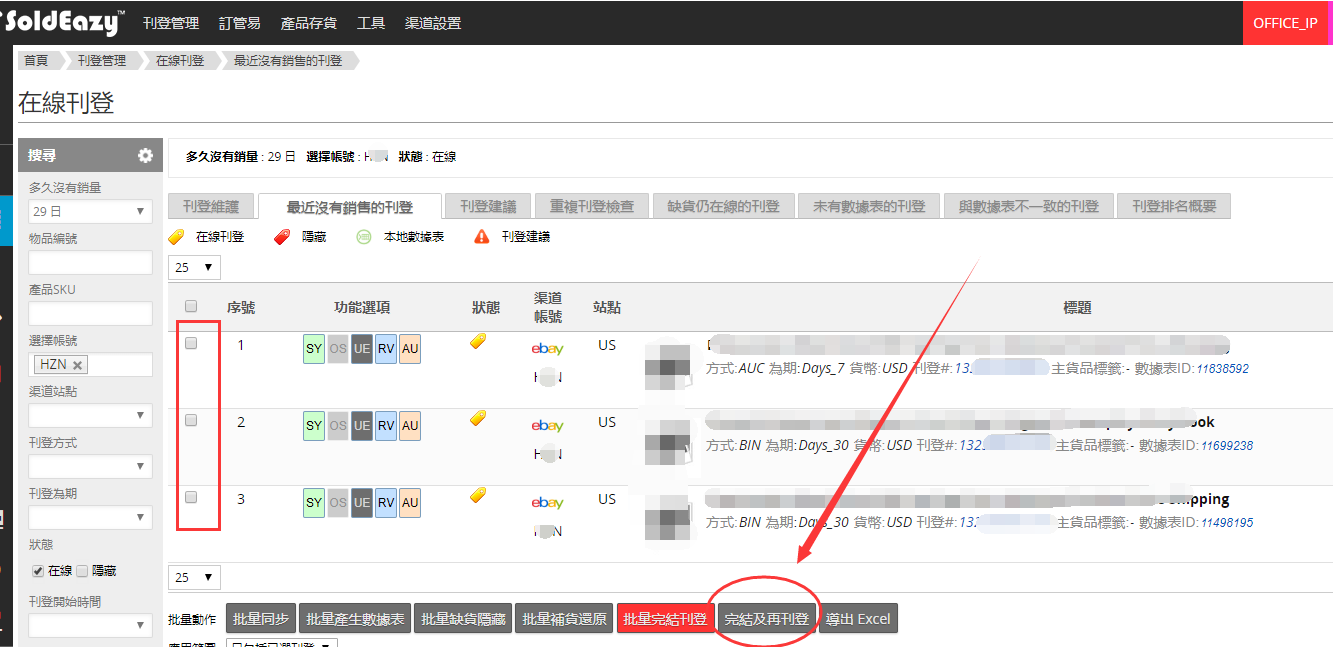This screenshot has height=647, width=1333.
Task: Open the 多久沒有銷量 29 日 dropdown
Action: click(x=90, y=211)
